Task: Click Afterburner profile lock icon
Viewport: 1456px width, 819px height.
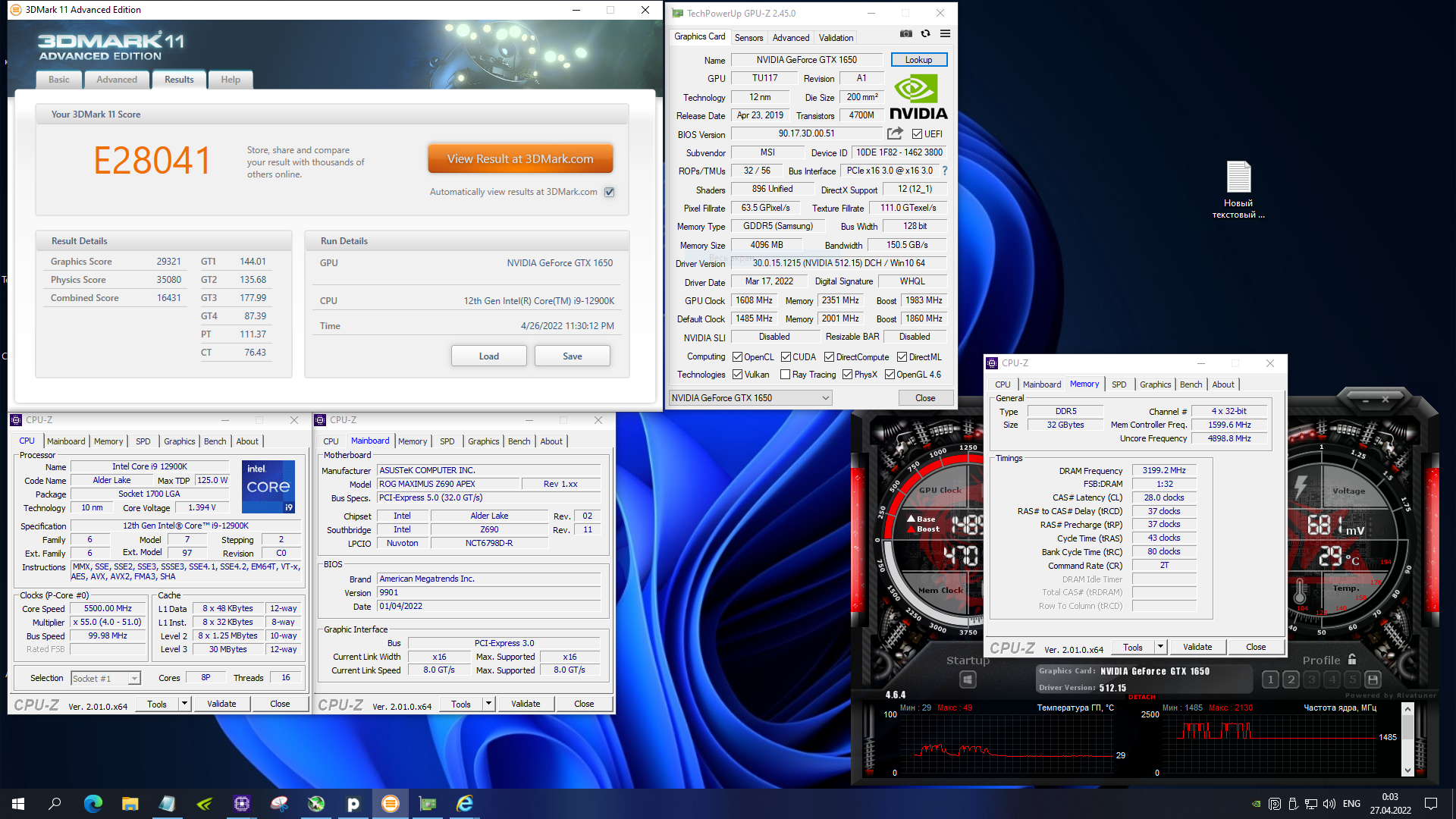Action: pyautogui.click(x=1352, y=660)
